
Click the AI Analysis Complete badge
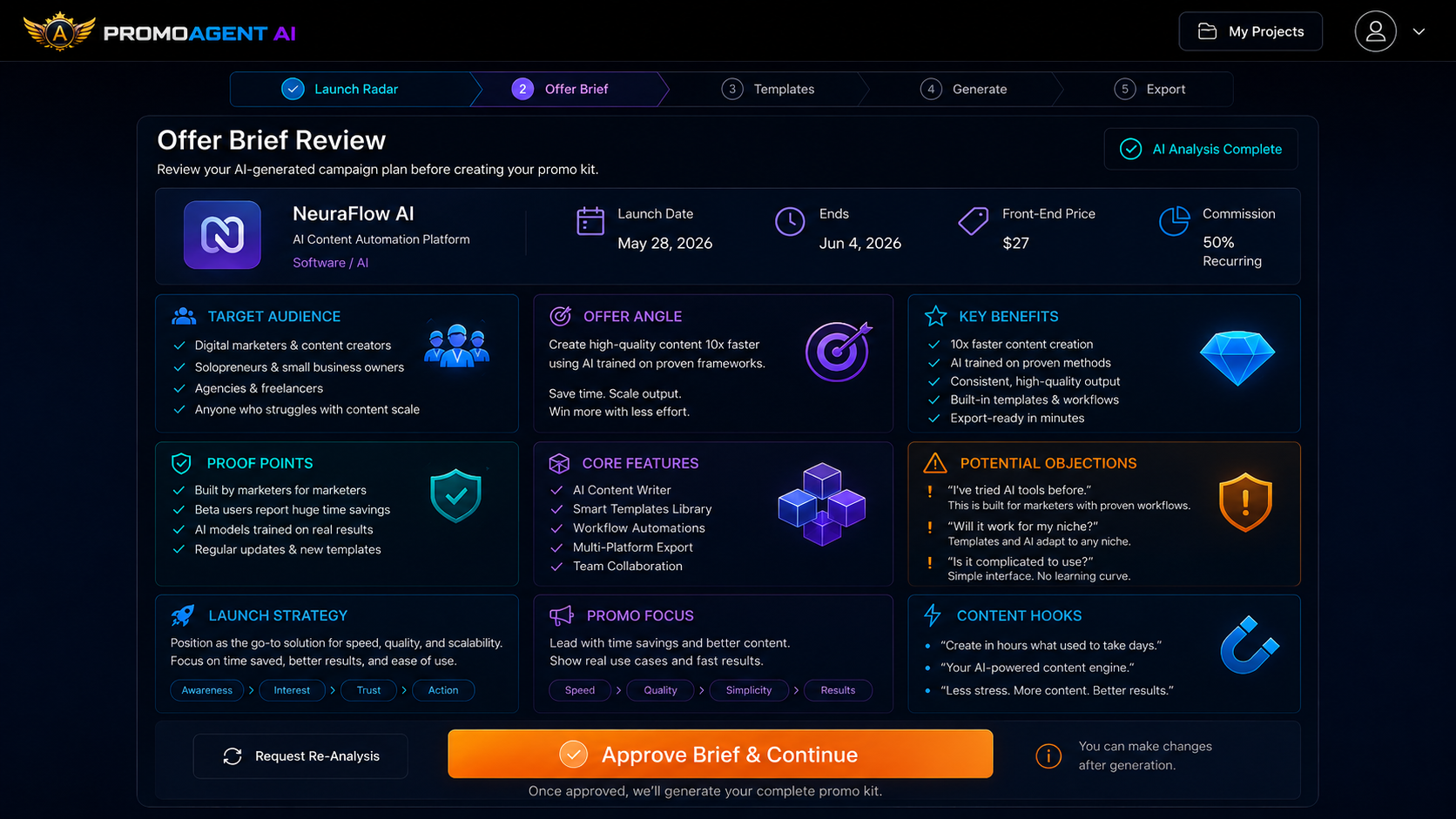(1201, 149)
